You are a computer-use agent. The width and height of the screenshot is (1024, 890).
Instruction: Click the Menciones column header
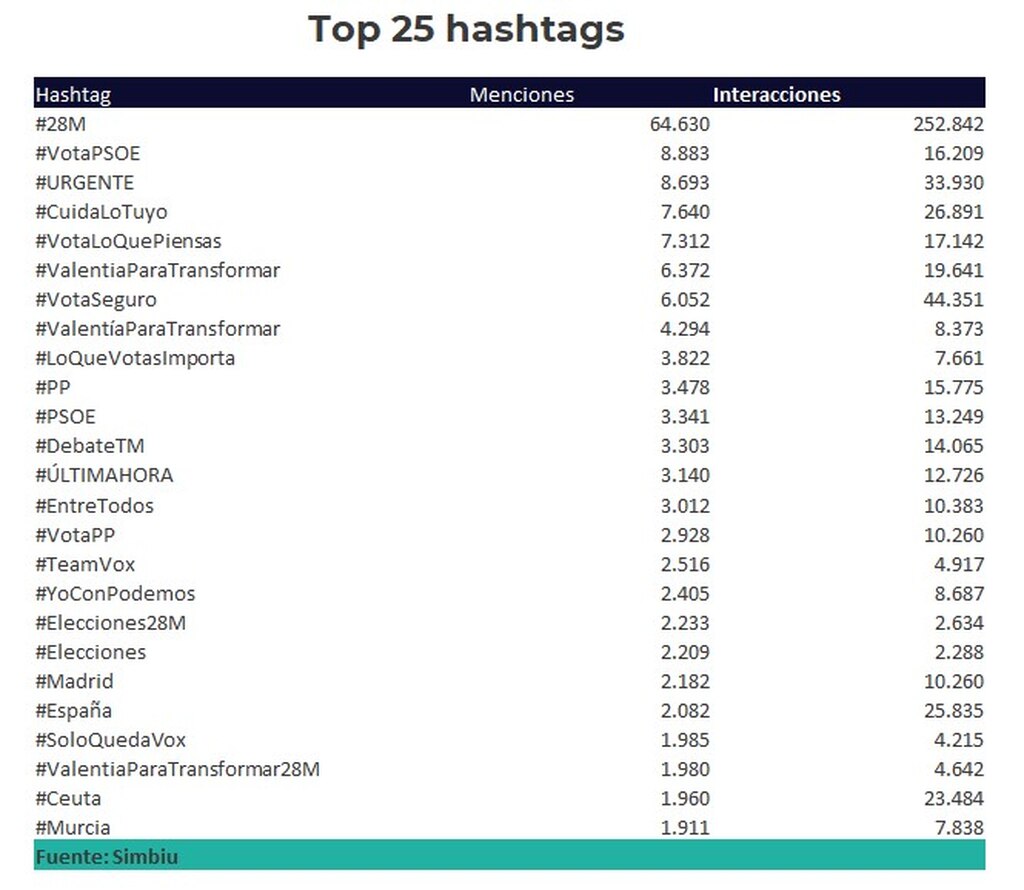(522, 95)
